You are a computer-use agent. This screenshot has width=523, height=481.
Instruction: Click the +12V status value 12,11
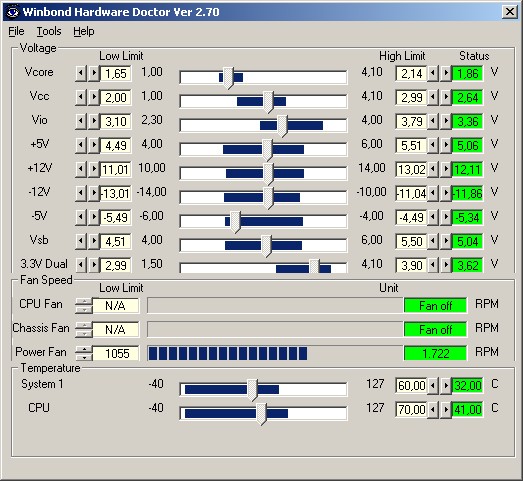tap(468, 169)
